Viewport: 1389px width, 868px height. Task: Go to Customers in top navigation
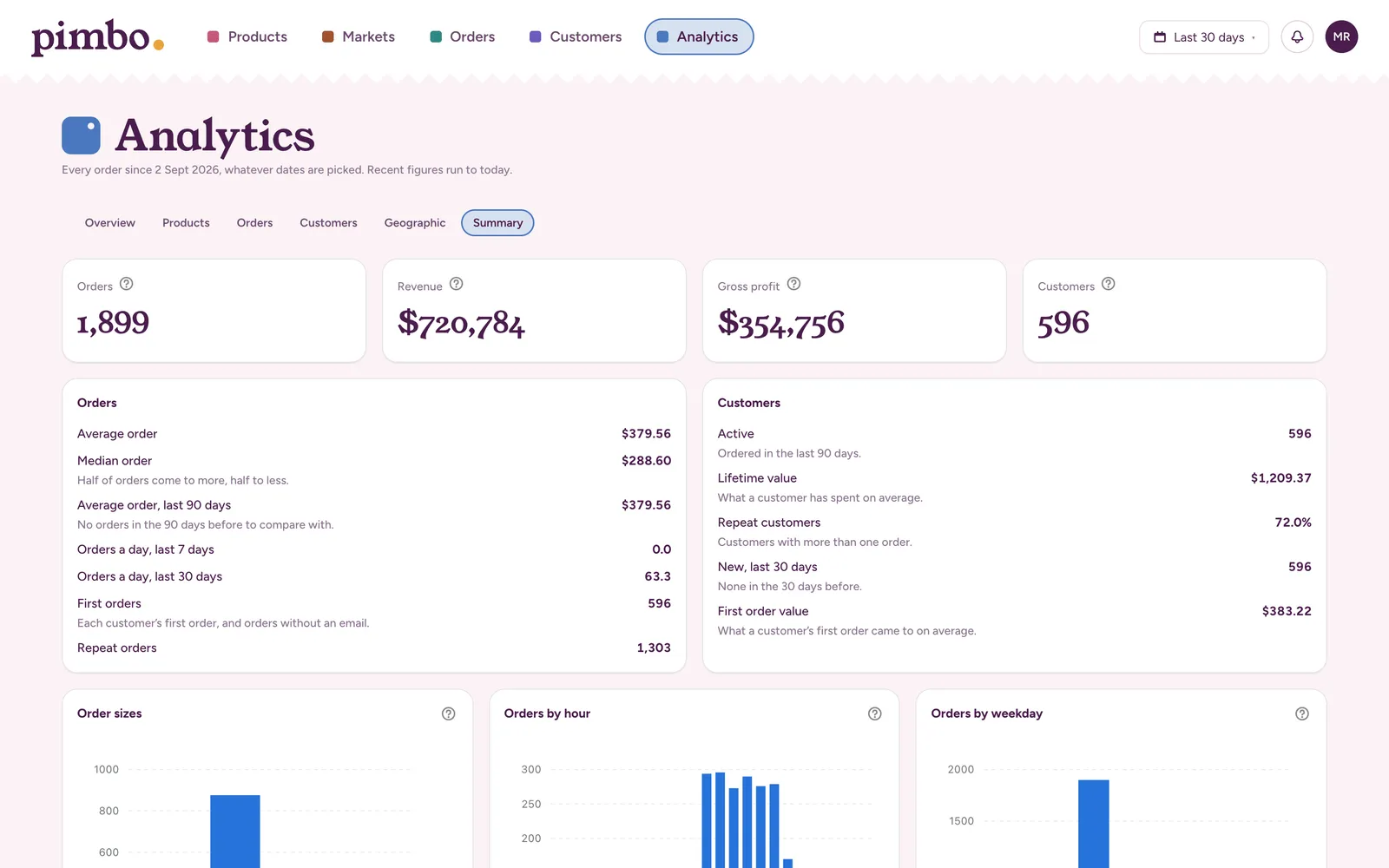[x=576, y=36]
